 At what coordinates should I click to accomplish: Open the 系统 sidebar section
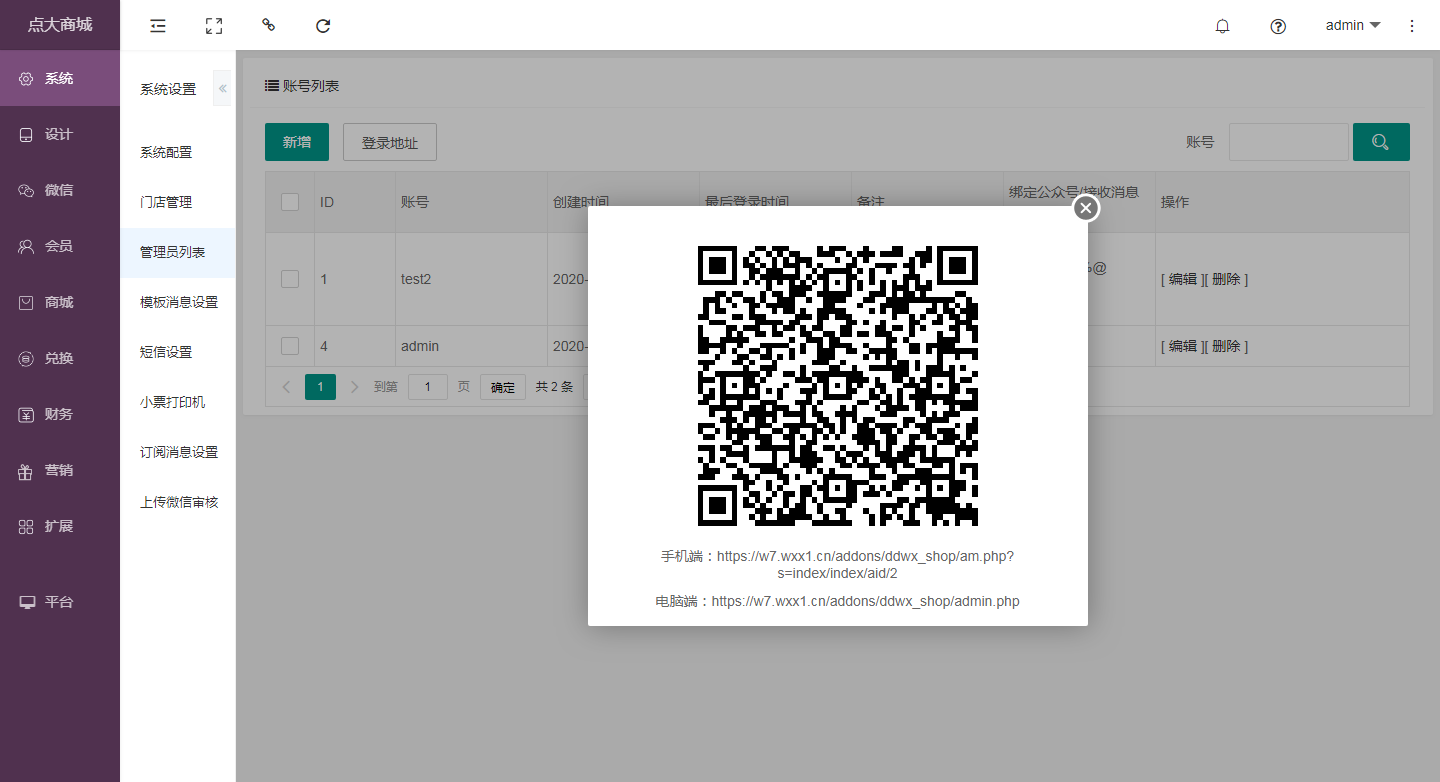point(60,78)
